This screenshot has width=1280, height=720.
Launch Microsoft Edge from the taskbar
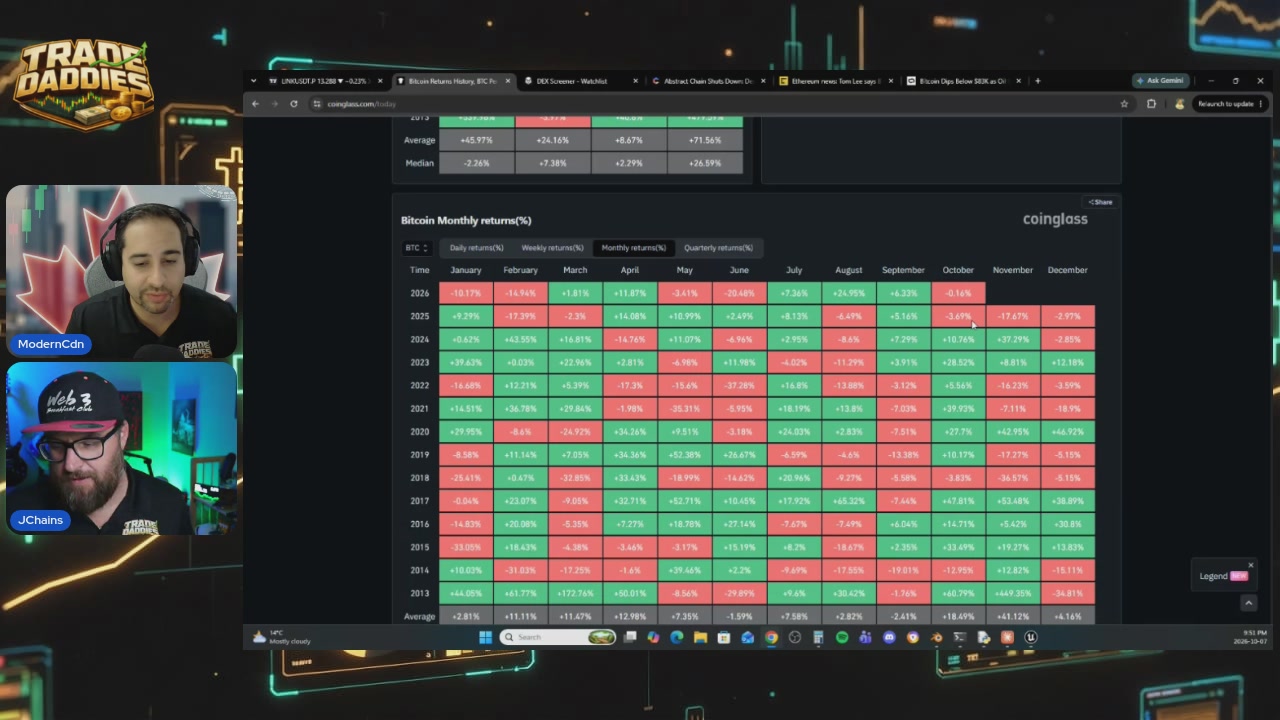(x=677, y=637)
